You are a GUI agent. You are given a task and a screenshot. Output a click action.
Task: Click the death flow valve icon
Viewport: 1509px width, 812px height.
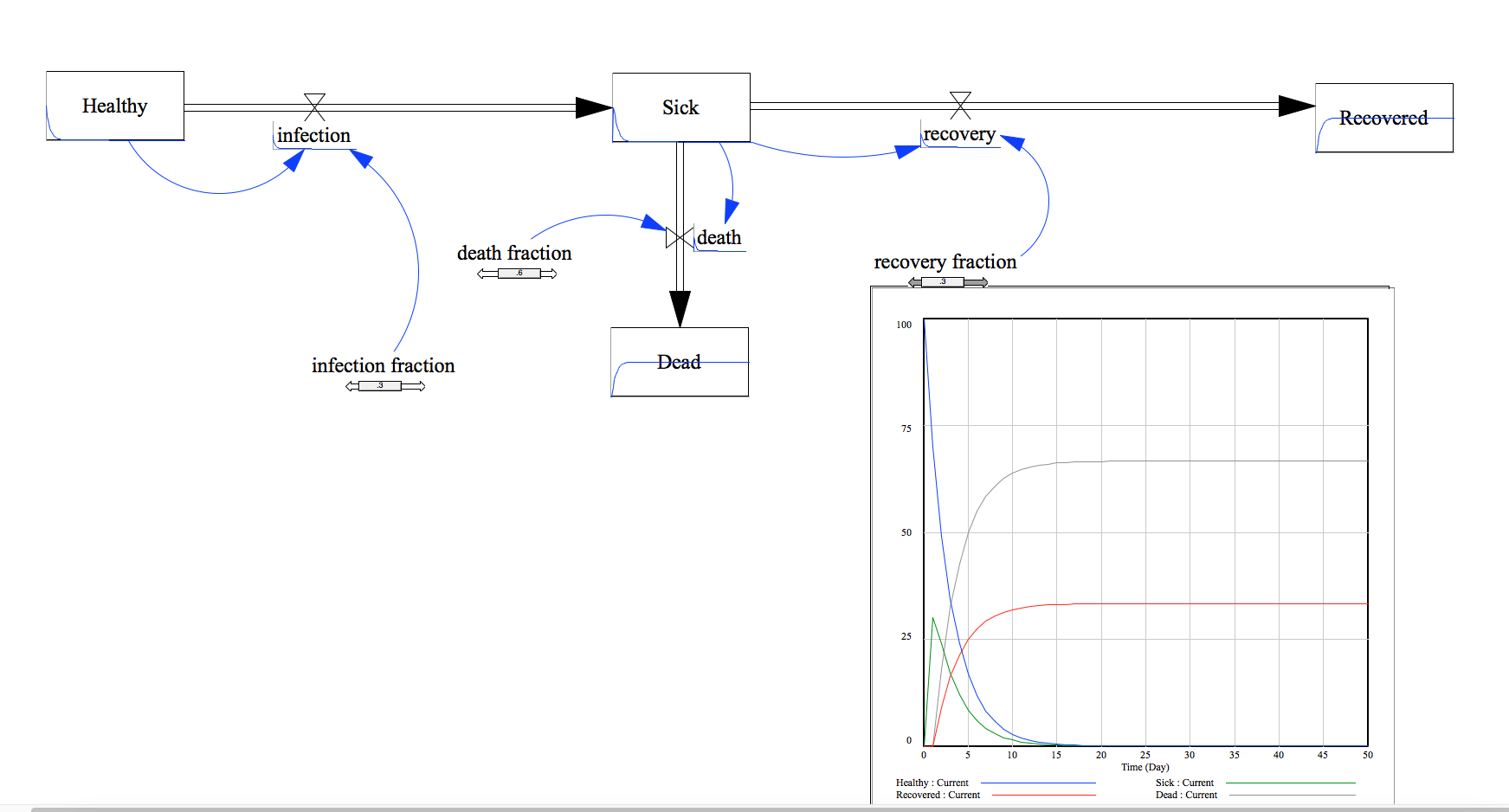680,237
